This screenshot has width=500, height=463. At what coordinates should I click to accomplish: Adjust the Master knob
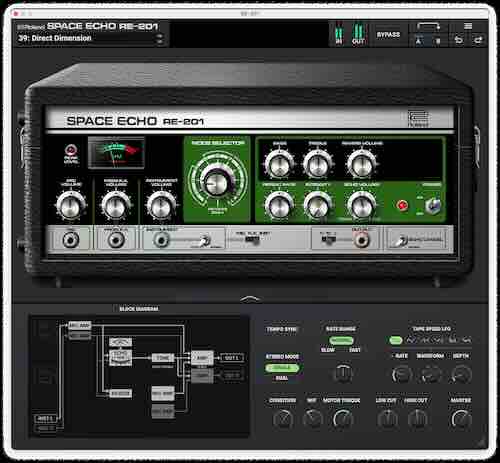[x=461, y=419]
